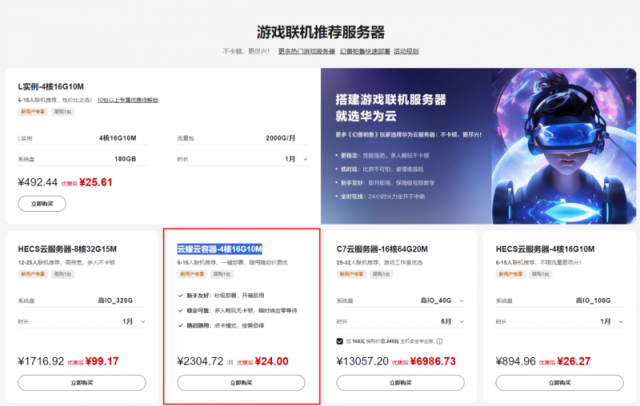The width and height of the screenshot is (640, 406).
Task: Click the highlighted 4核16G10M container card title
Action: pyautogui.click(x=220, y=249)
